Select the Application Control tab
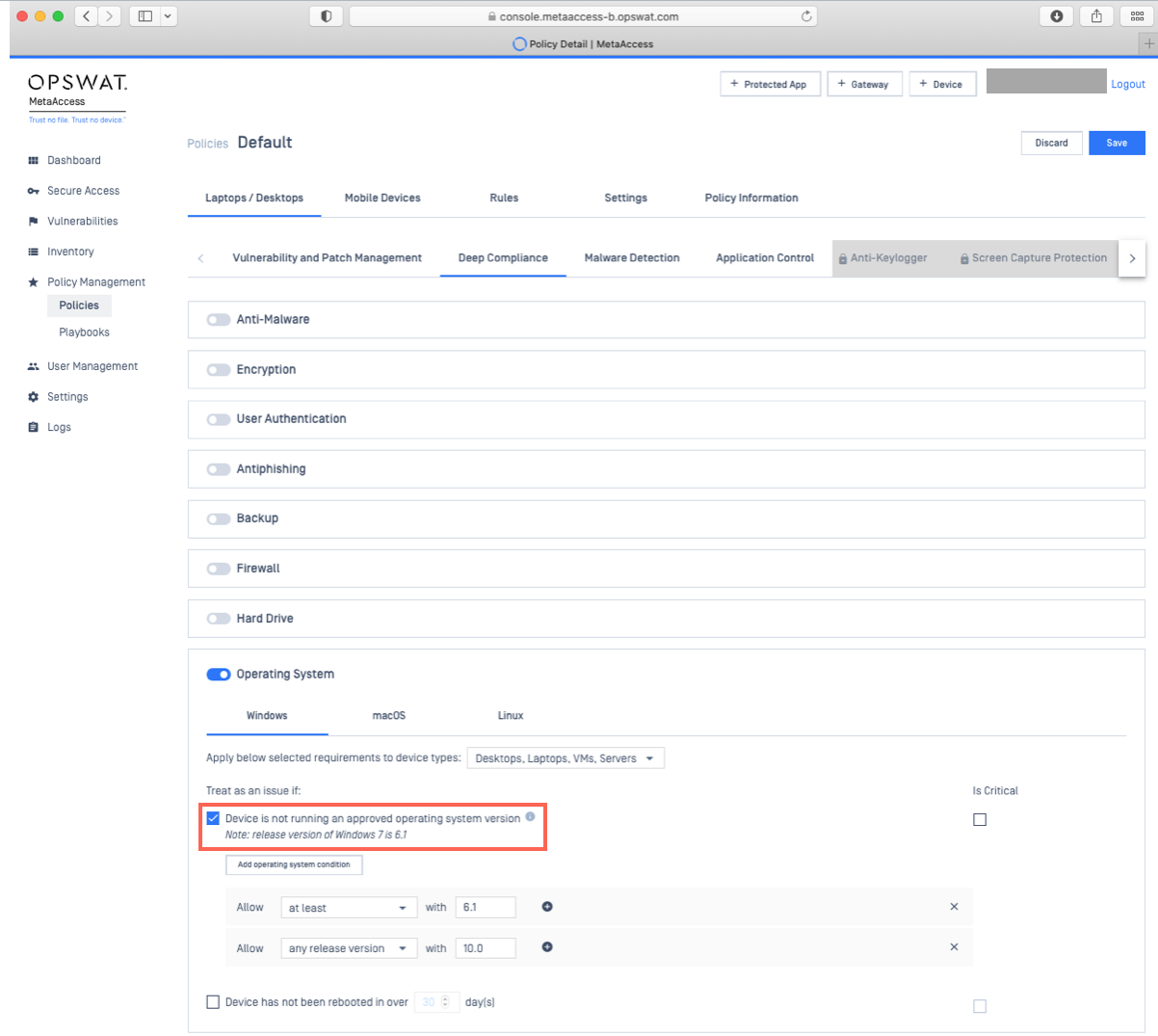Image resolution: width=1158 pixels, height=1036 pixels. 765,257
